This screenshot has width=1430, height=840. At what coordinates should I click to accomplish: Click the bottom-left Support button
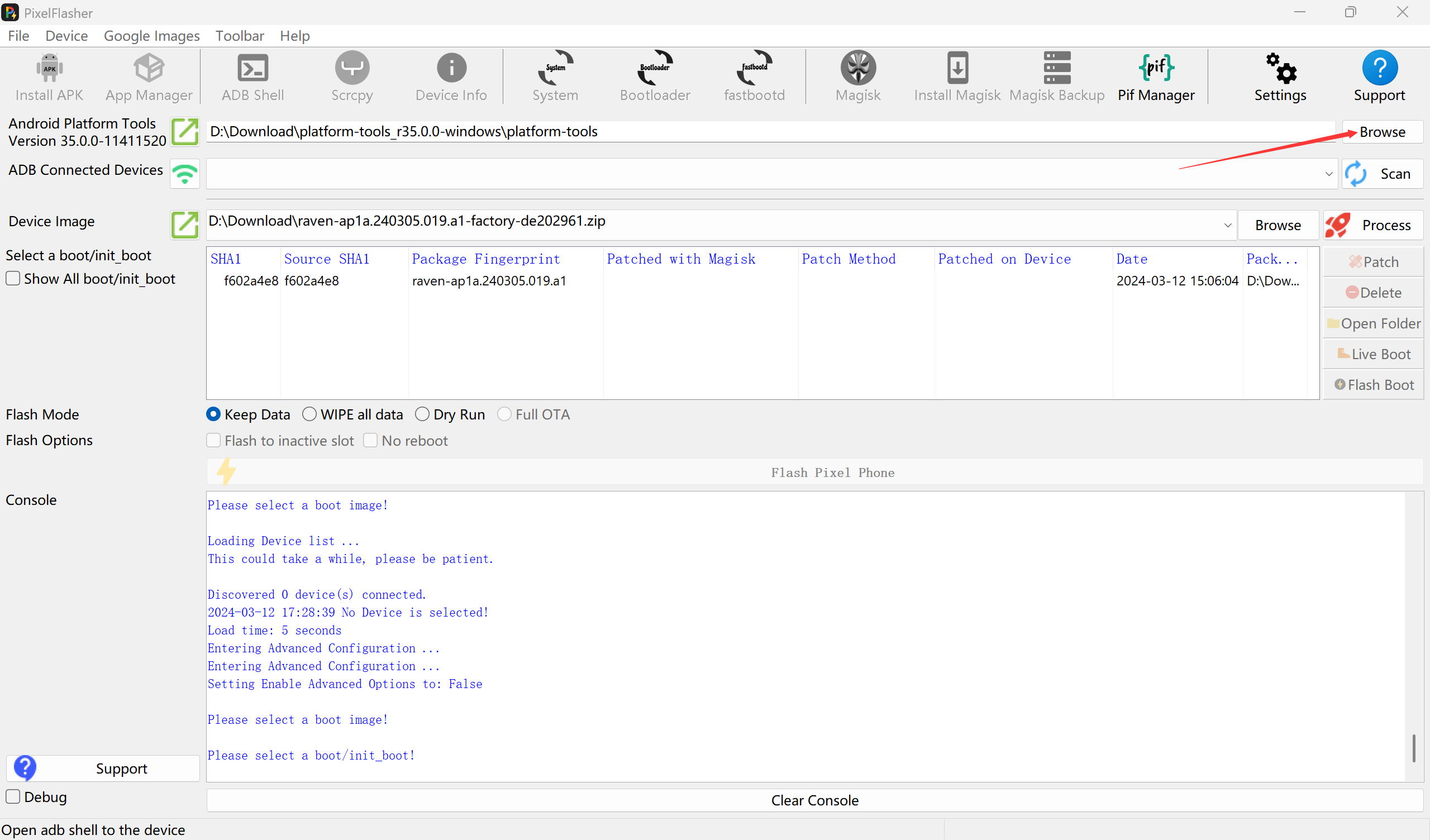tap(103, 768)
